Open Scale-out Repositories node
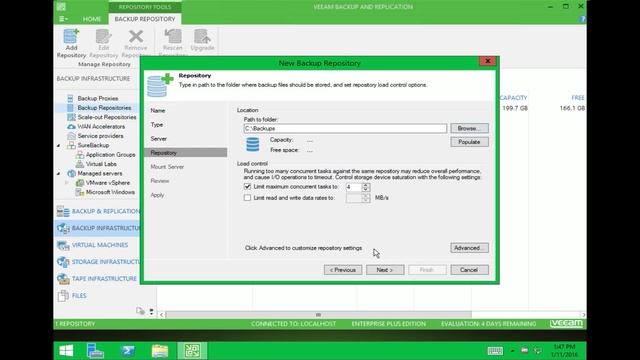 click(107, 117)
